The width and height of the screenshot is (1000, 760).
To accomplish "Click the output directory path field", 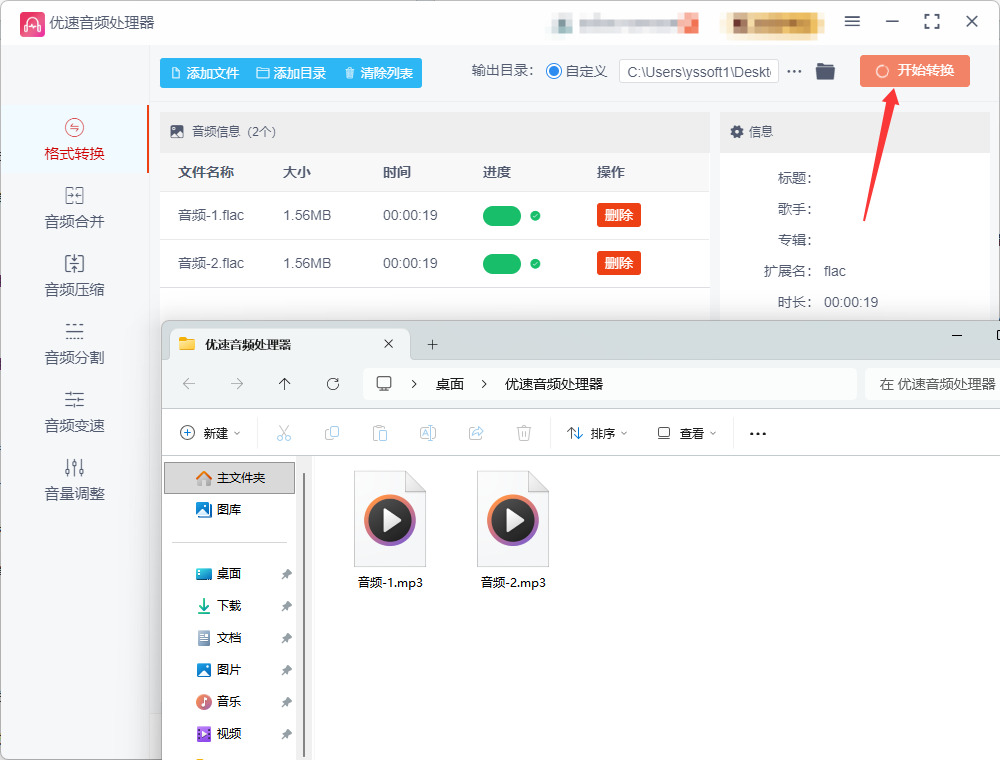I will pyautogui.click(x=699, y=71).
